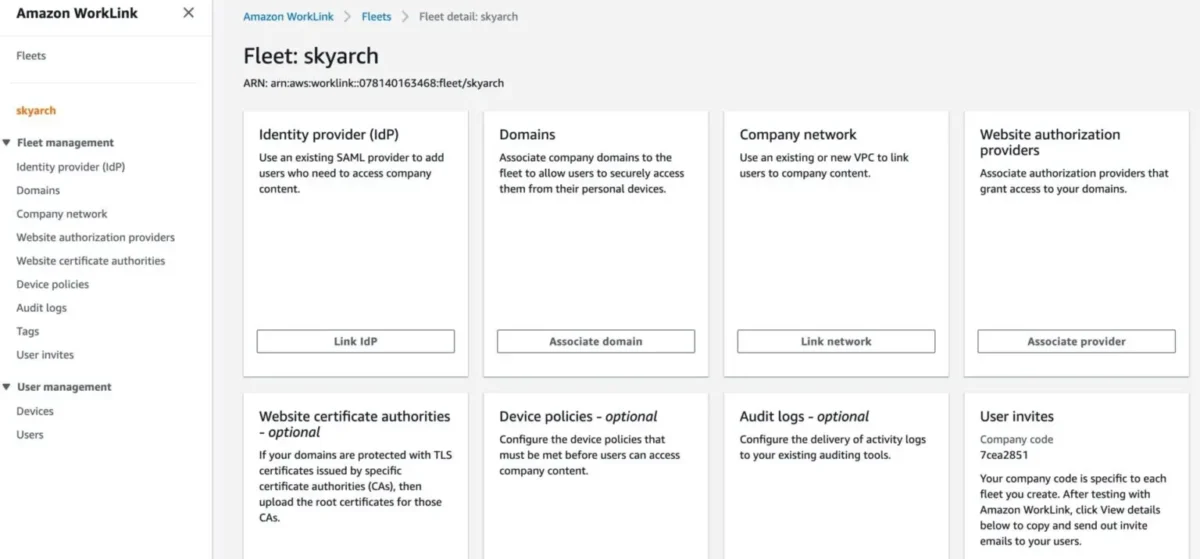This screenshot has width=1200, height=559.
Task: Open Fleets in the sidebar
Action: pyautogui.click(x=31, y=56)
